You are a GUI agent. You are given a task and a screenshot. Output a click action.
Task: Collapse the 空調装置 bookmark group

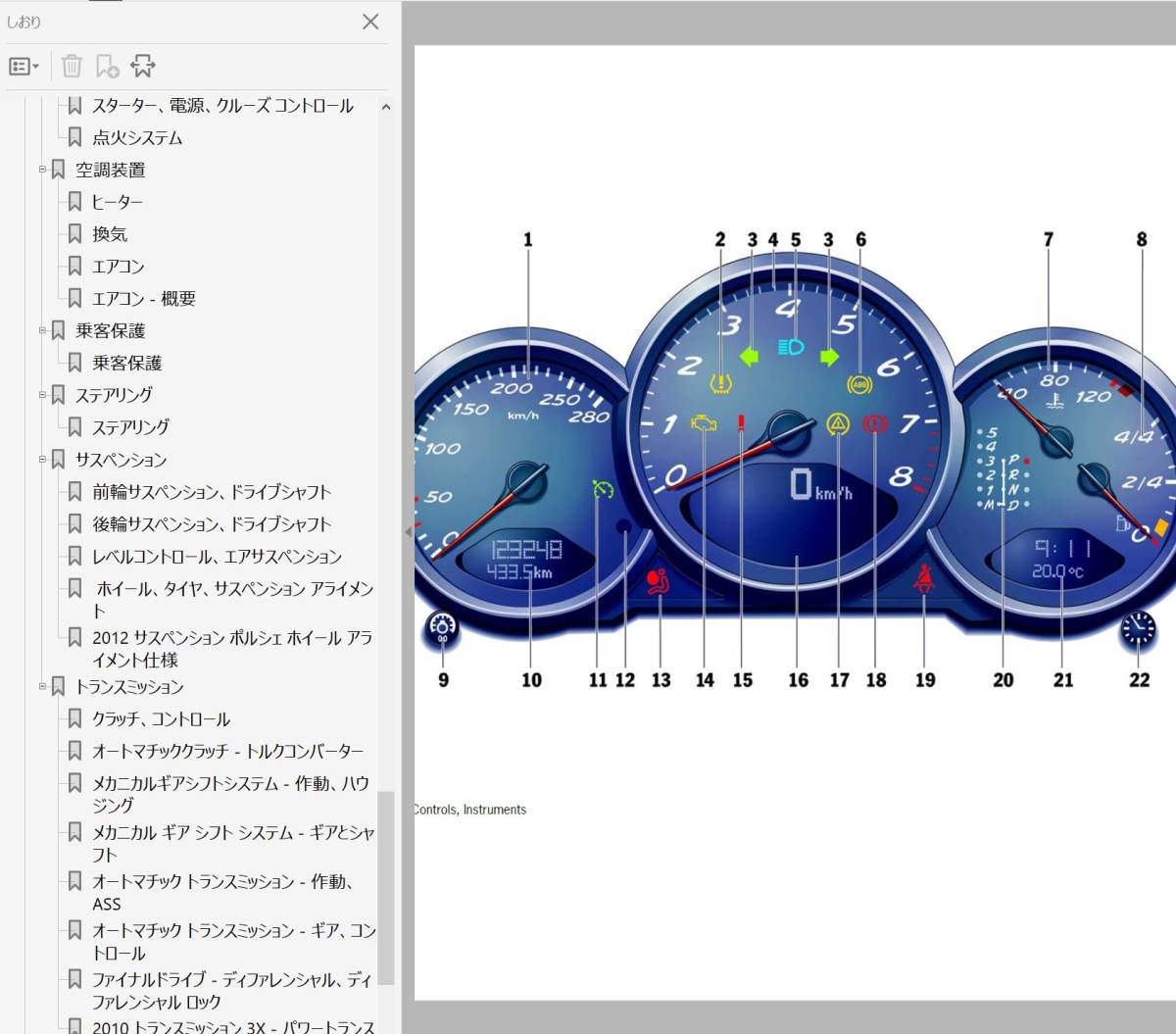(x=42, y=170)
